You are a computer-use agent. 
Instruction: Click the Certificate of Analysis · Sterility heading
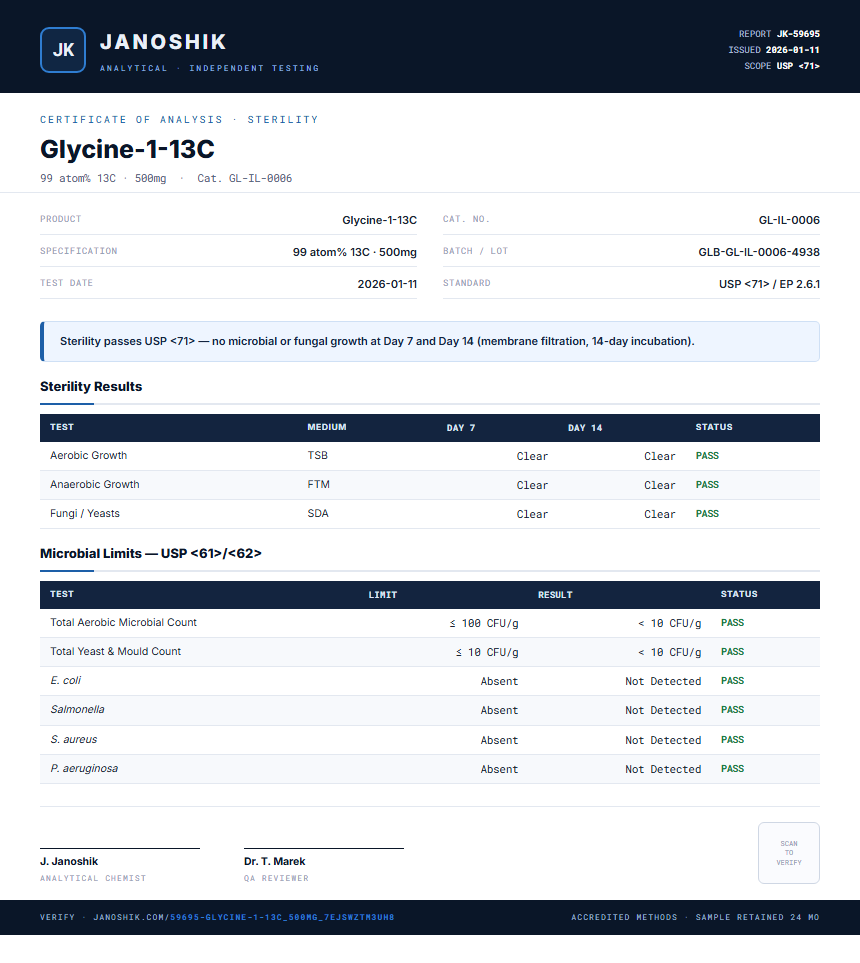179,120
